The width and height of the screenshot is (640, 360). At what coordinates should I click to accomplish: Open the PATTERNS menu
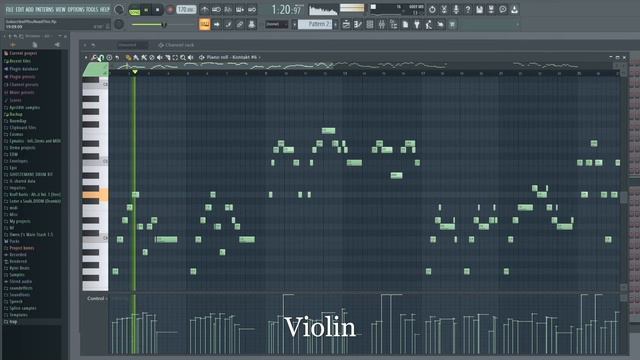(44, 9)
